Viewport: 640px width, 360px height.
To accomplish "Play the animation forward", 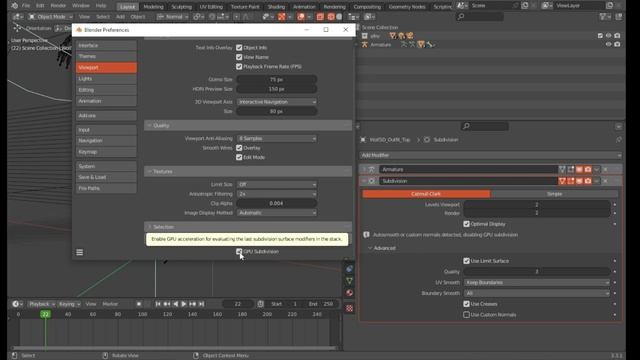I will point(184,304).
